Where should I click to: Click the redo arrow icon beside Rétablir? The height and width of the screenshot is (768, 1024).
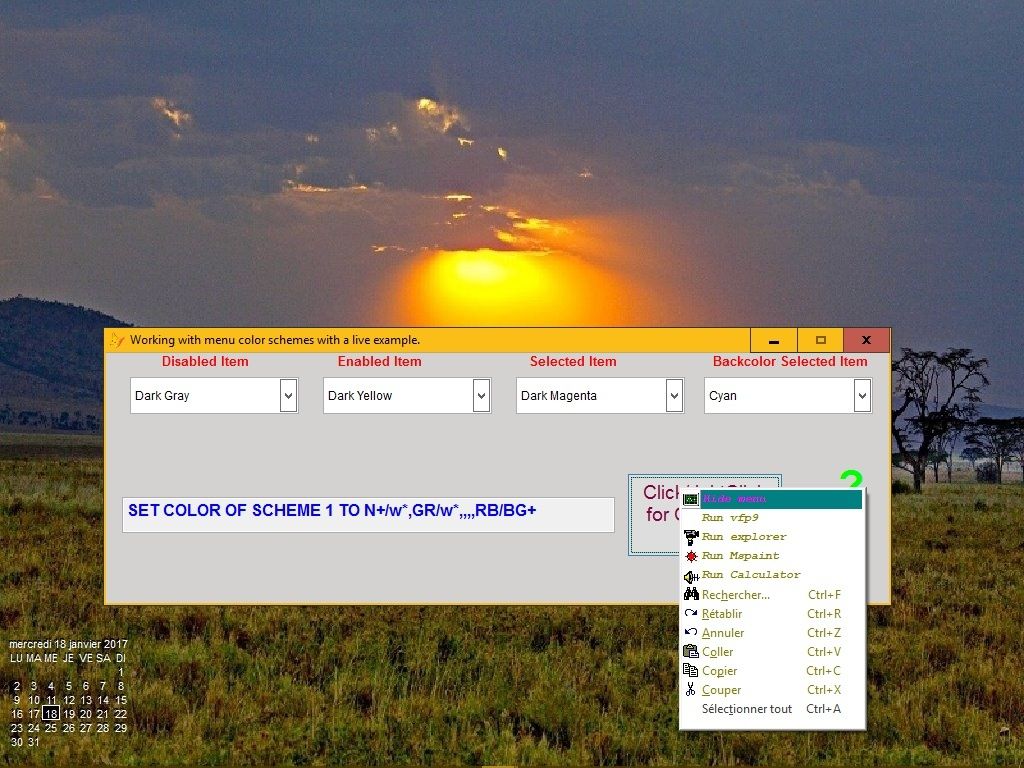(690, 613)
